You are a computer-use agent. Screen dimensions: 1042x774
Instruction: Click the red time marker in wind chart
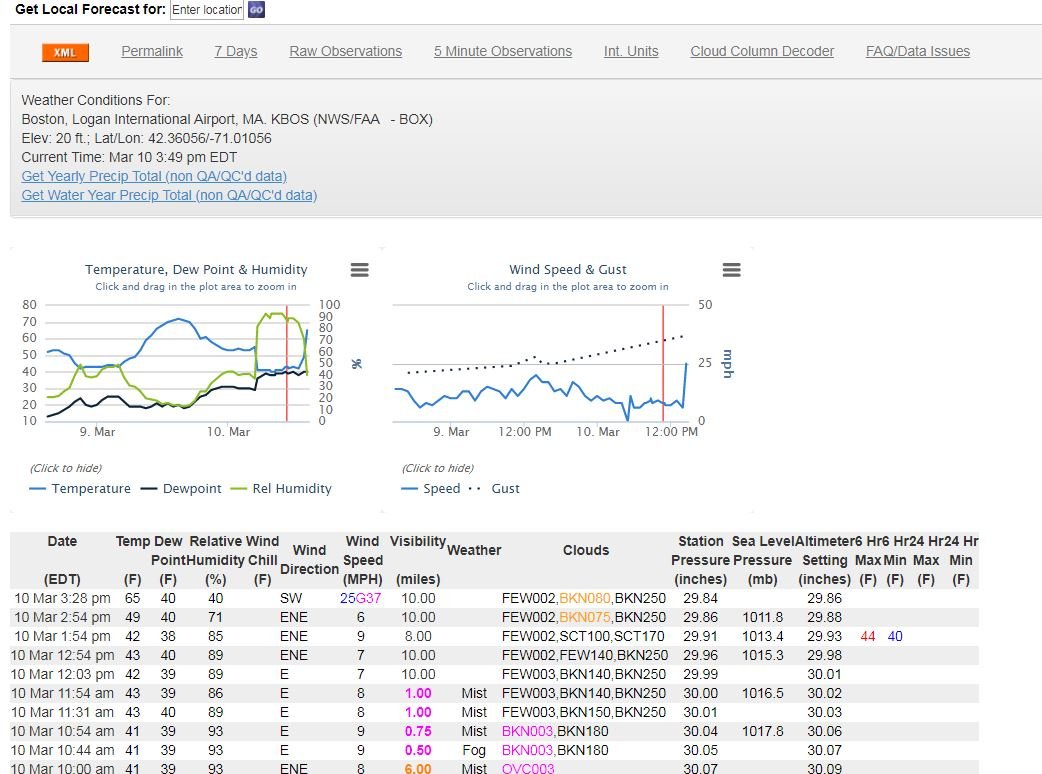pos(663,363)
